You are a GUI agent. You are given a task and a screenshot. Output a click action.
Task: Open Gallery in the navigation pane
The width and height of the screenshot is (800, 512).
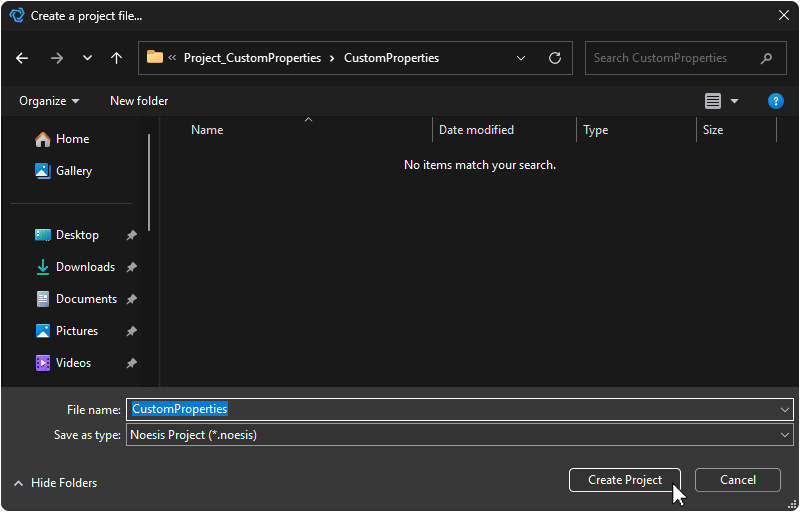(x=63, y=171)
